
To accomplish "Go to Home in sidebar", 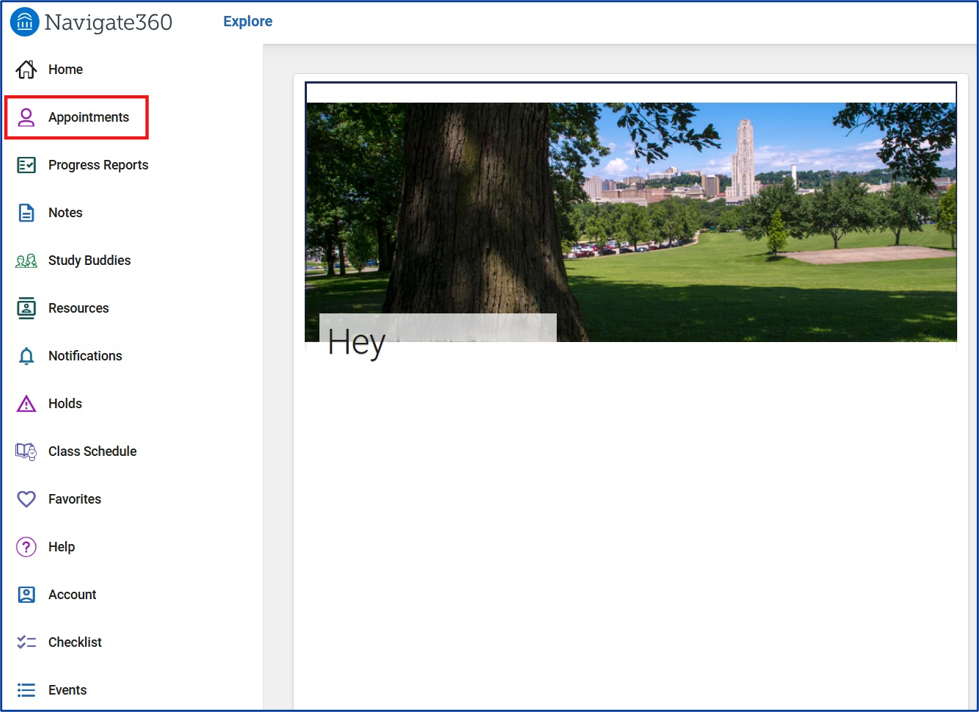I will [66, 69].
